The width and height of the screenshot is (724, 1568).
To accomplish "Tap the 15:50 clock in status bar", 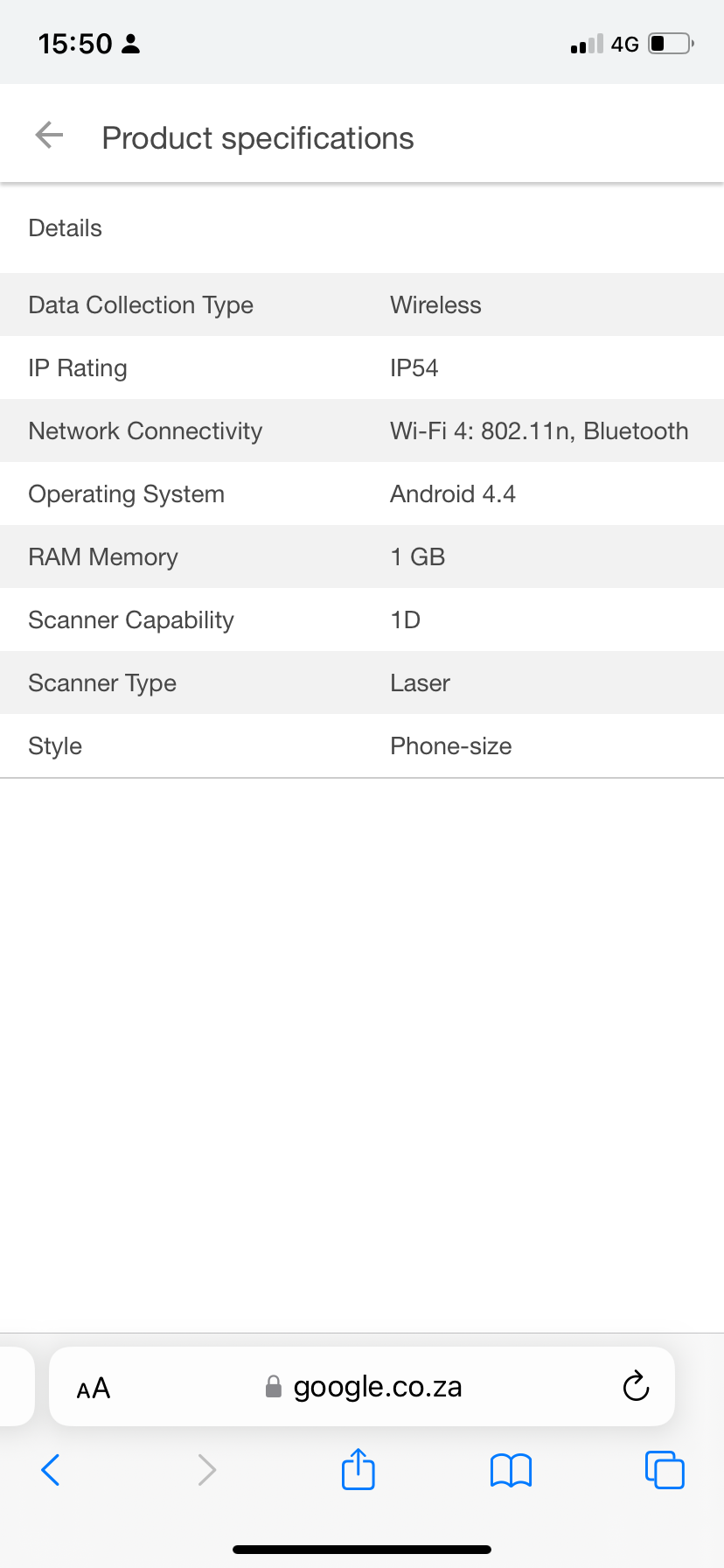I will coord(75,44).
